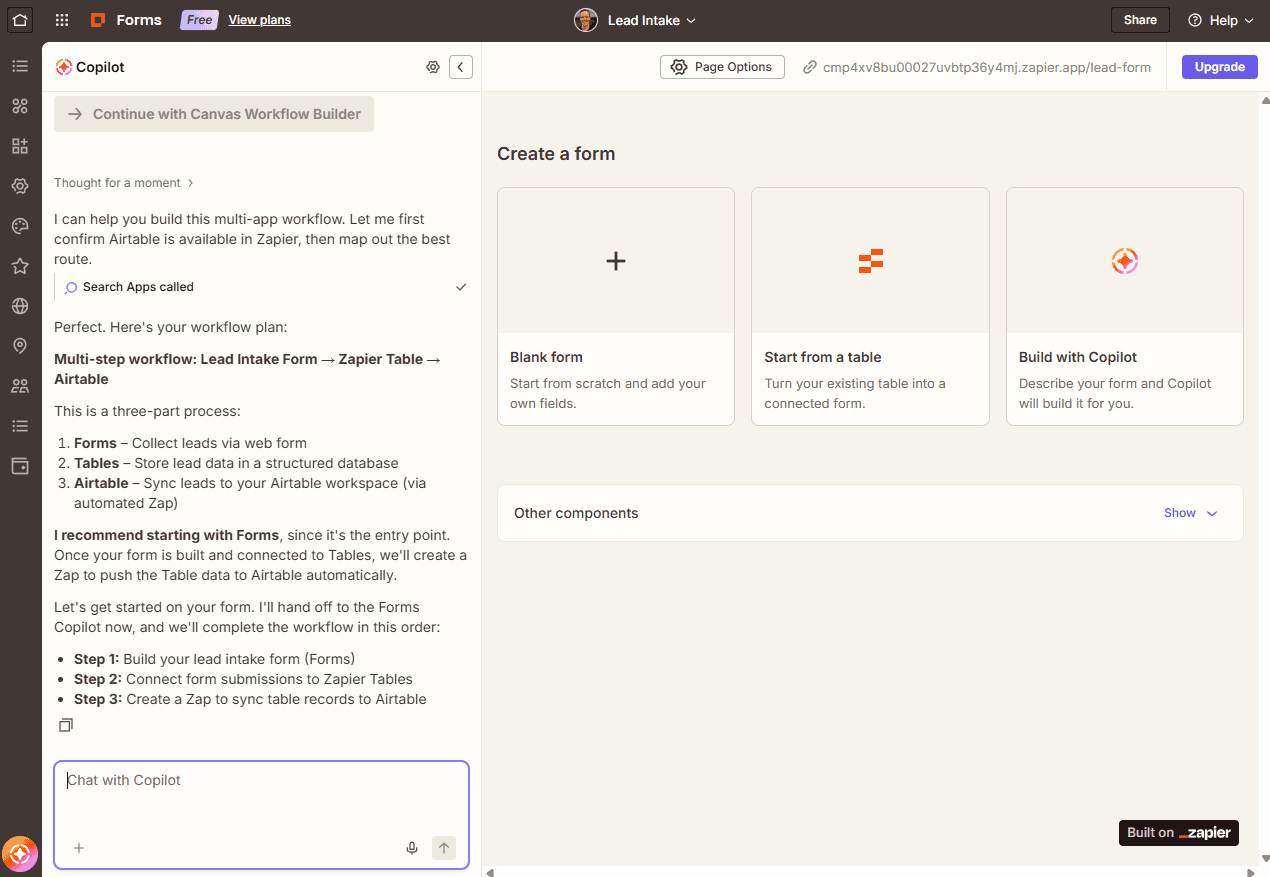Open the apps grid launcher
1270x877 pixels.
62,20
